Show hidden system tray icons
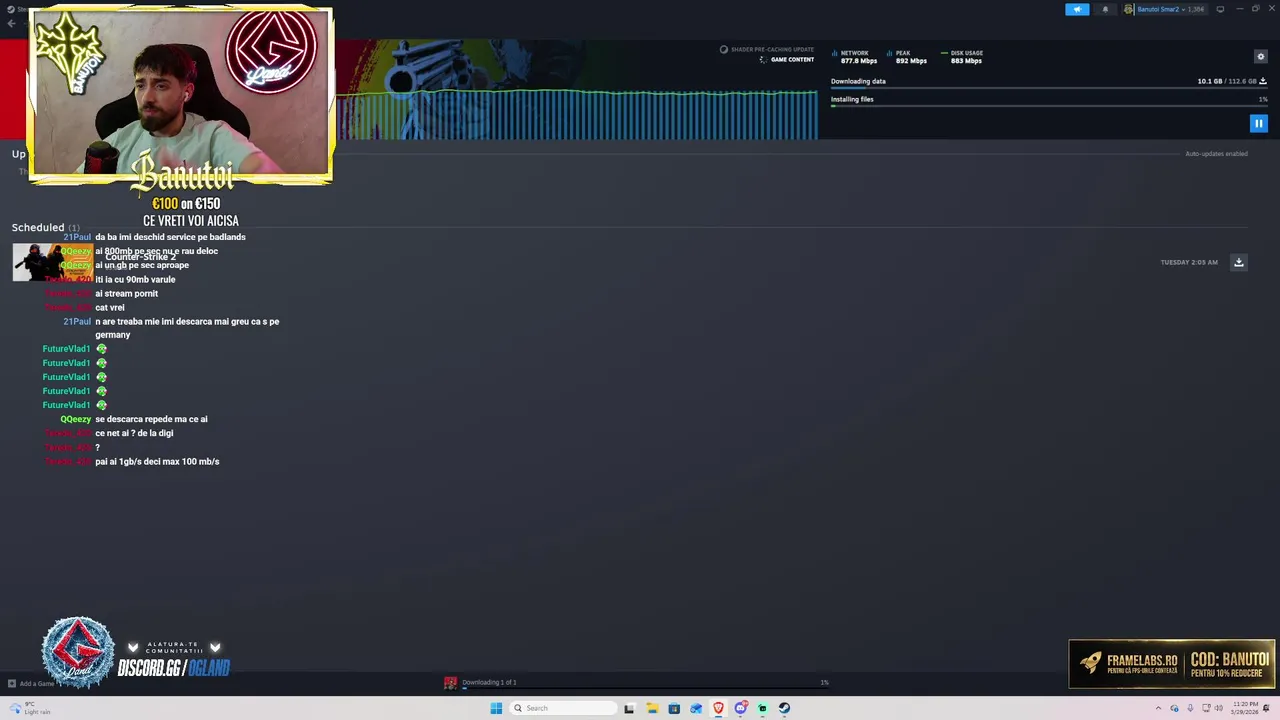1280x720 pixels. (x=1159, y=708)
